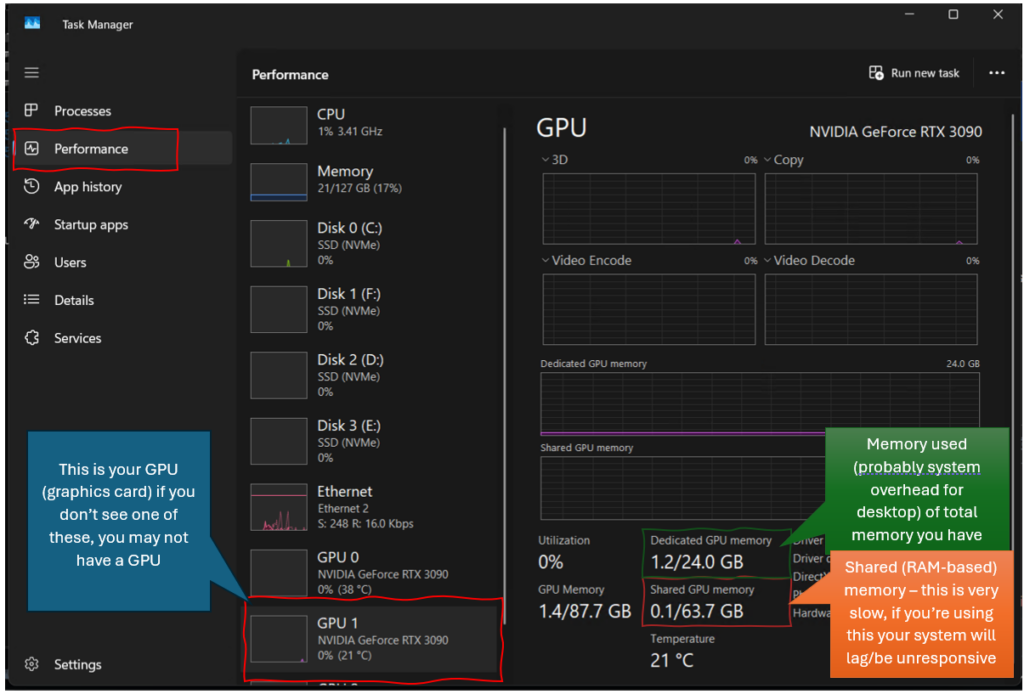
Task: Click the 1.4/87.7 GB GPU Memory value
Action: coord(584,611)
